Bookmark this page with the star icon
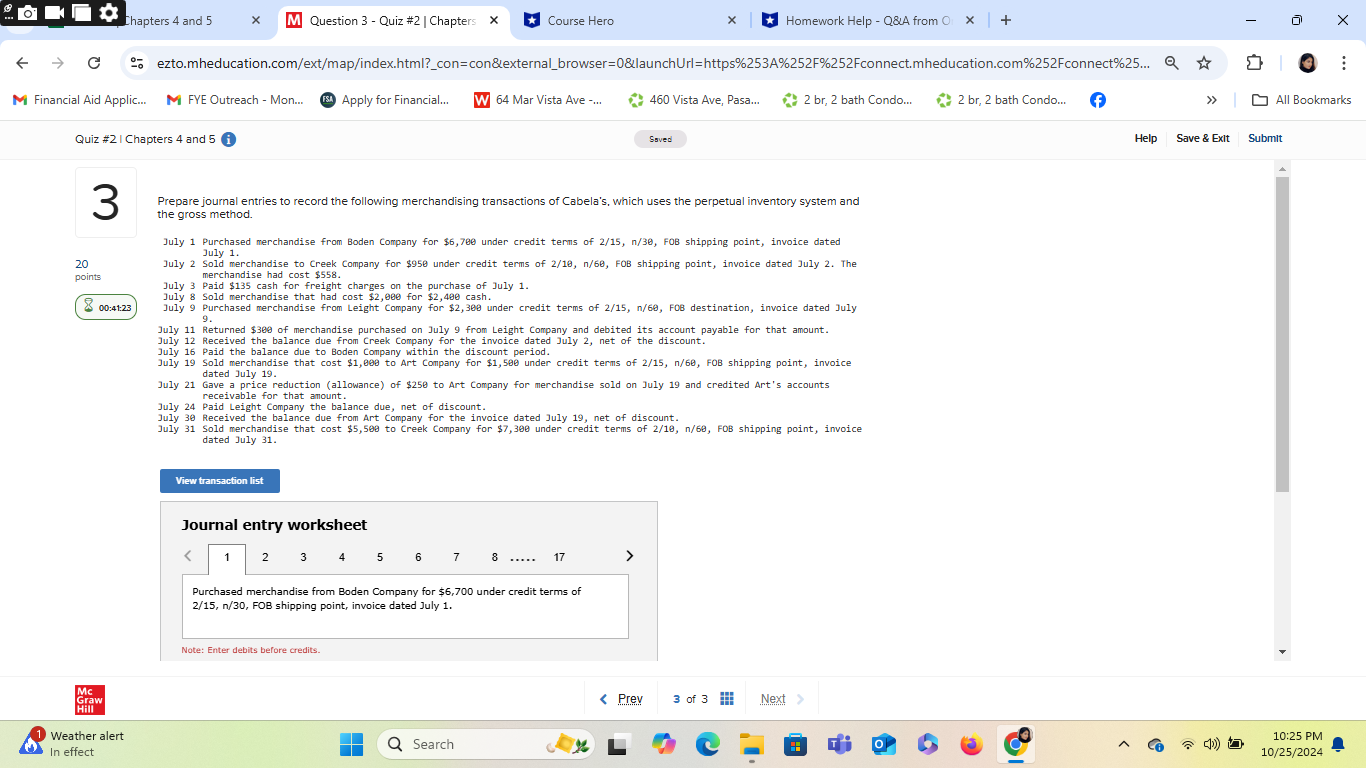1366x768 pixels. click(1204, 63)
